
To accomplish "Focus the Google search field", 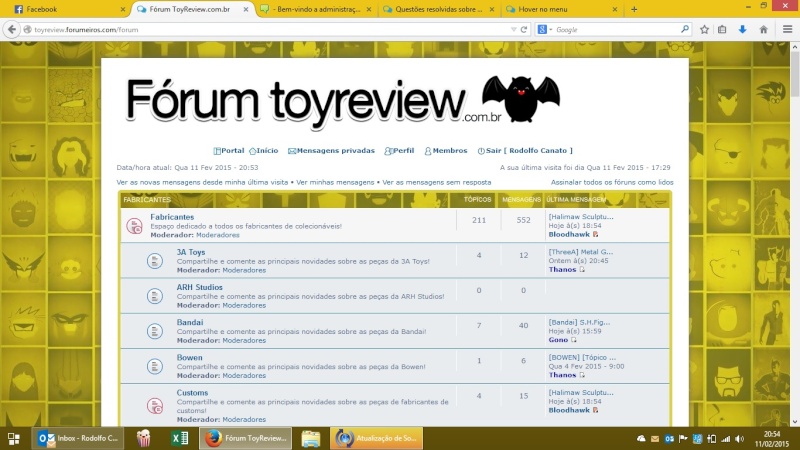I will (616, 30).
